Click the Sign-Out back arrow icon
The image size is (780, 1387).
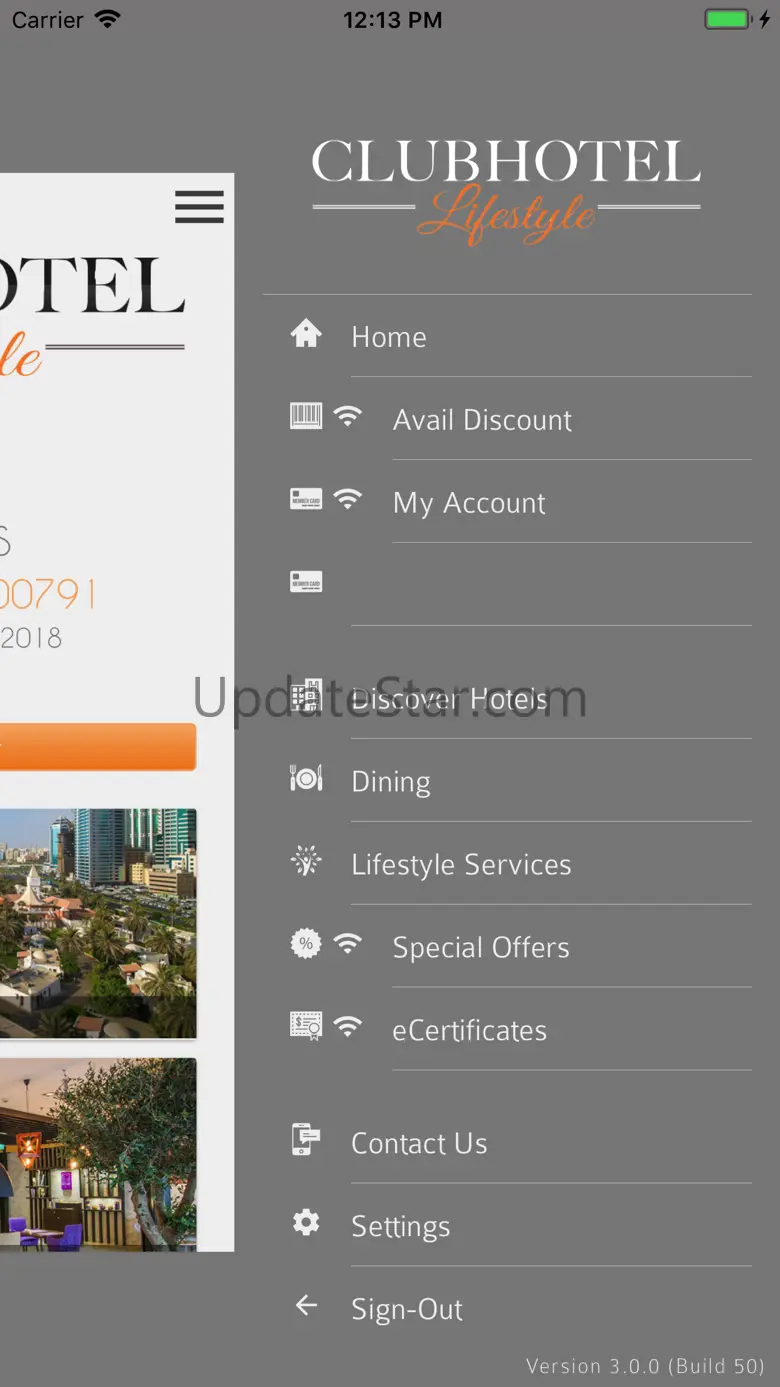pos(306,1305)
